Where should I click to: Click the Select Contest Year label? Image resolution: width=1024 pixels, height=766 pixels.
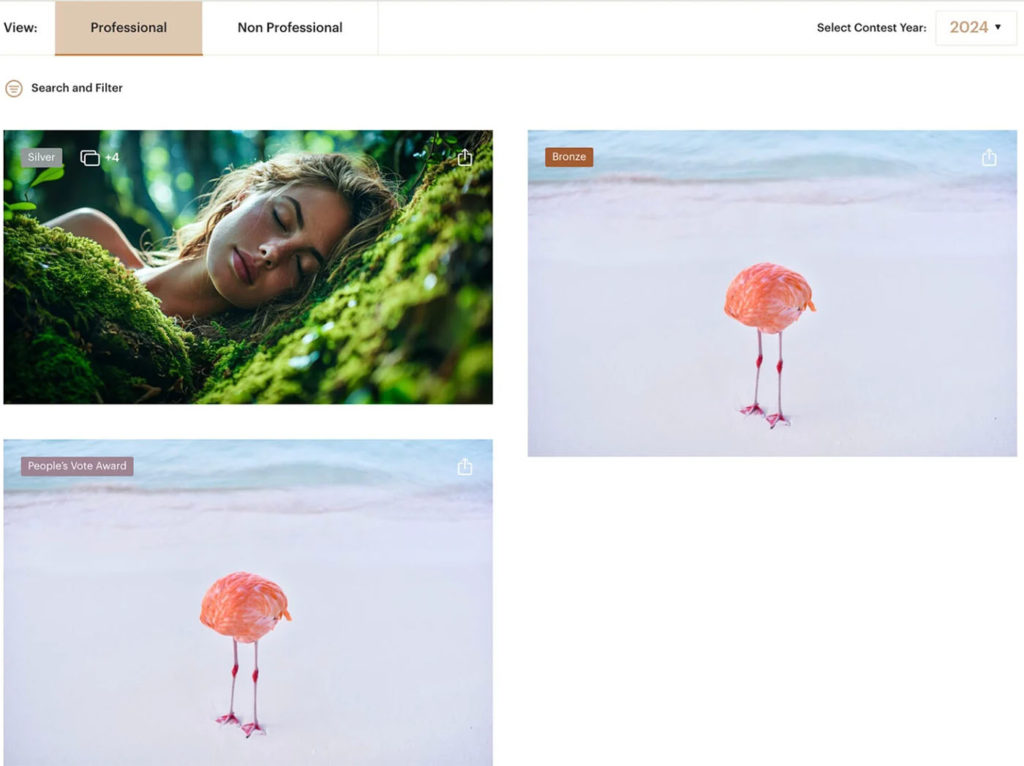[871, 28]
